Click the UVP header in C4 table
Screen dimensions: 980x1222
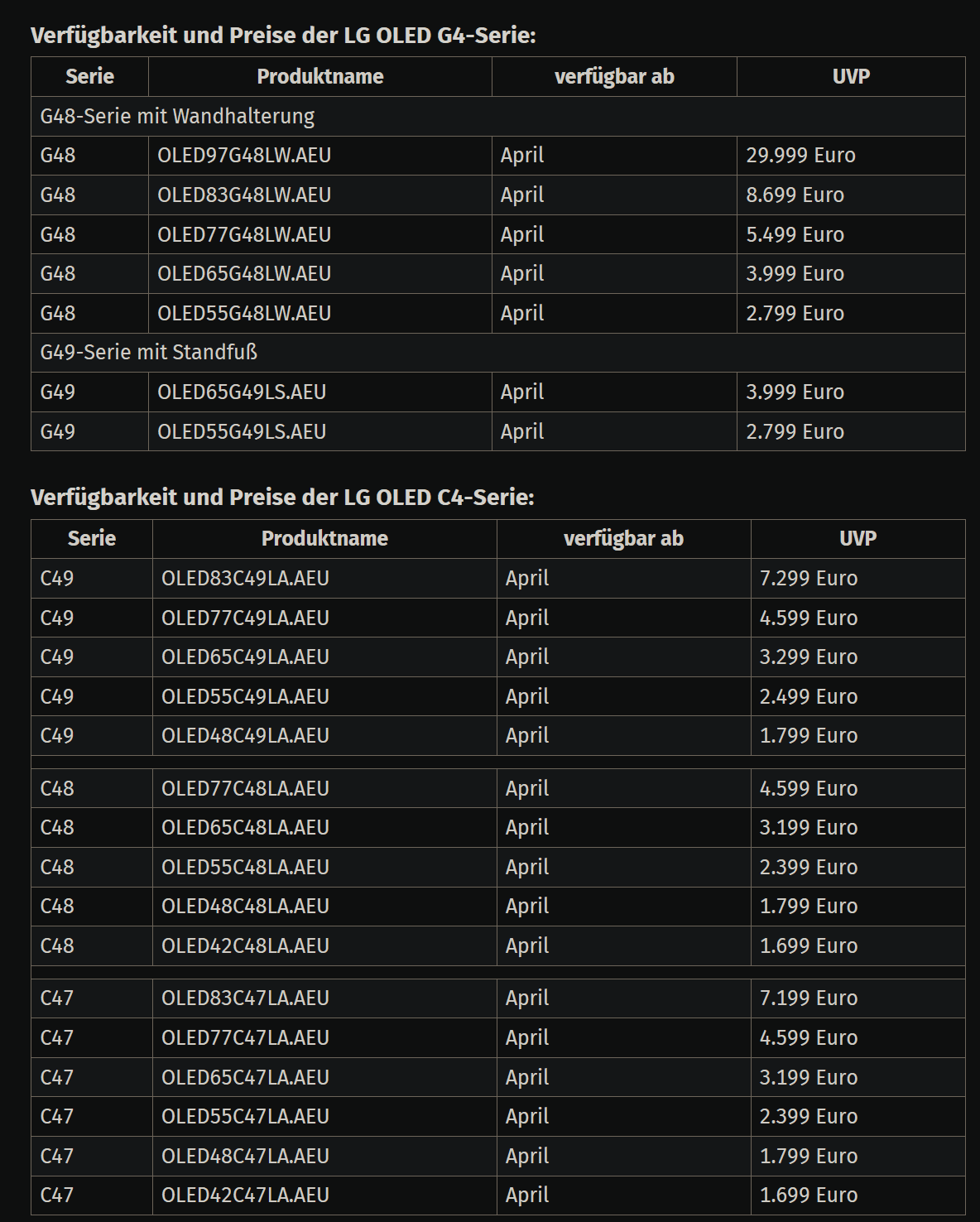click(857, 539)
